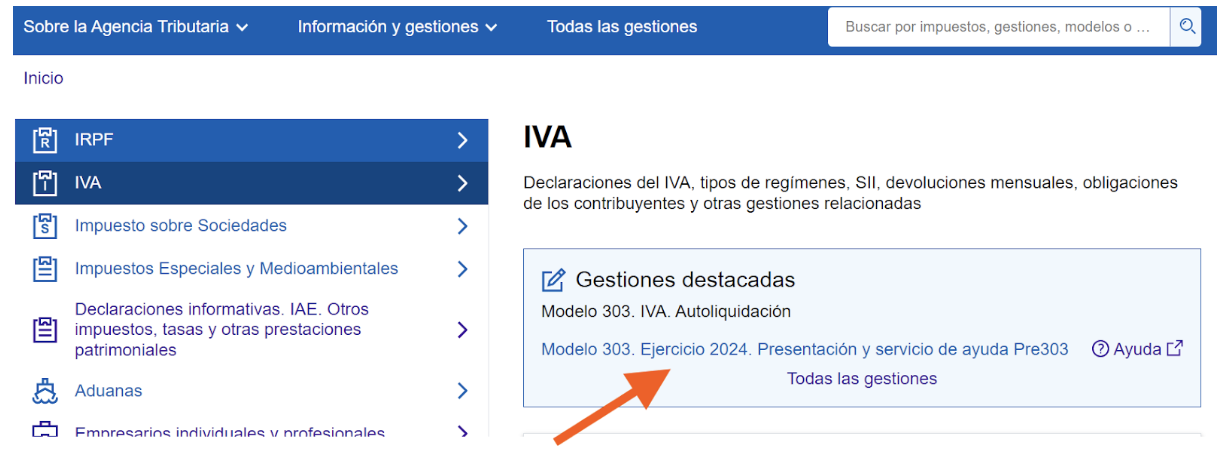
Task: Open Empresarios individuales y profesionales link
Action: click(x=230, y=433)
